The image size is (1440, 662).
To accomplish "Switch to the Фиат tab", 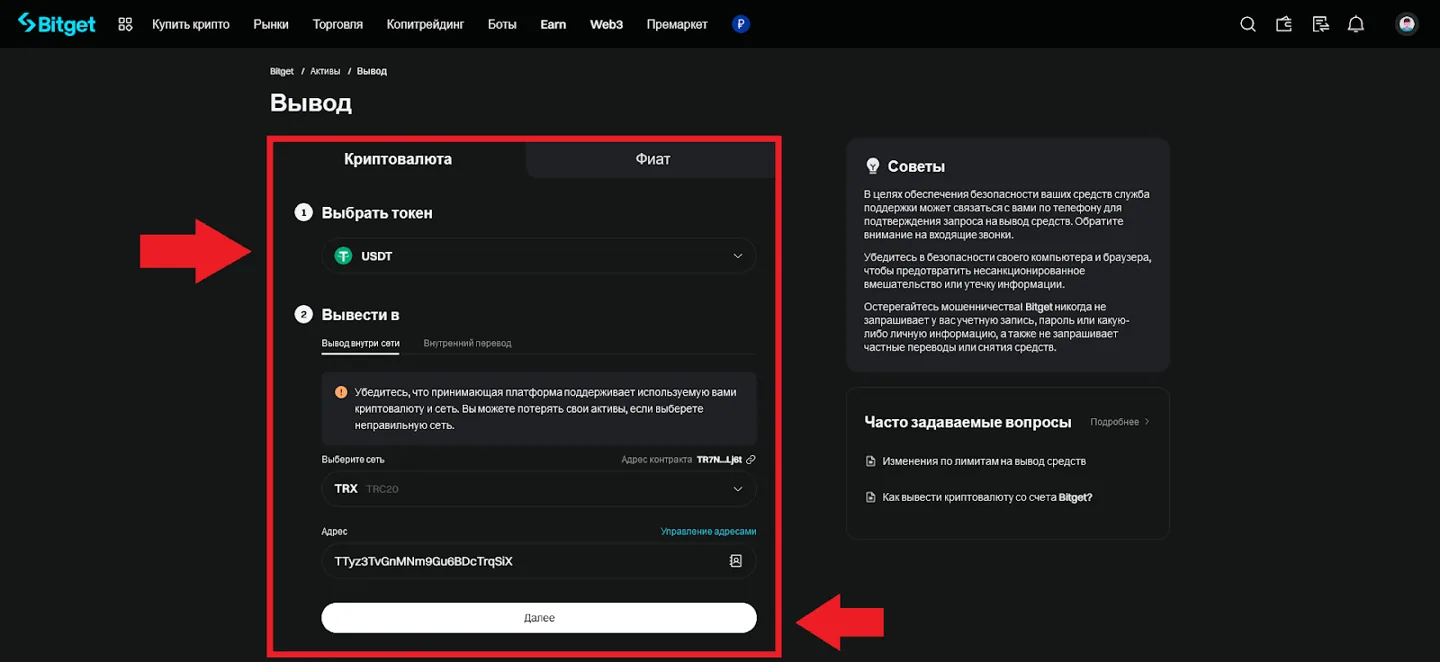I will [x=652, y=159].
